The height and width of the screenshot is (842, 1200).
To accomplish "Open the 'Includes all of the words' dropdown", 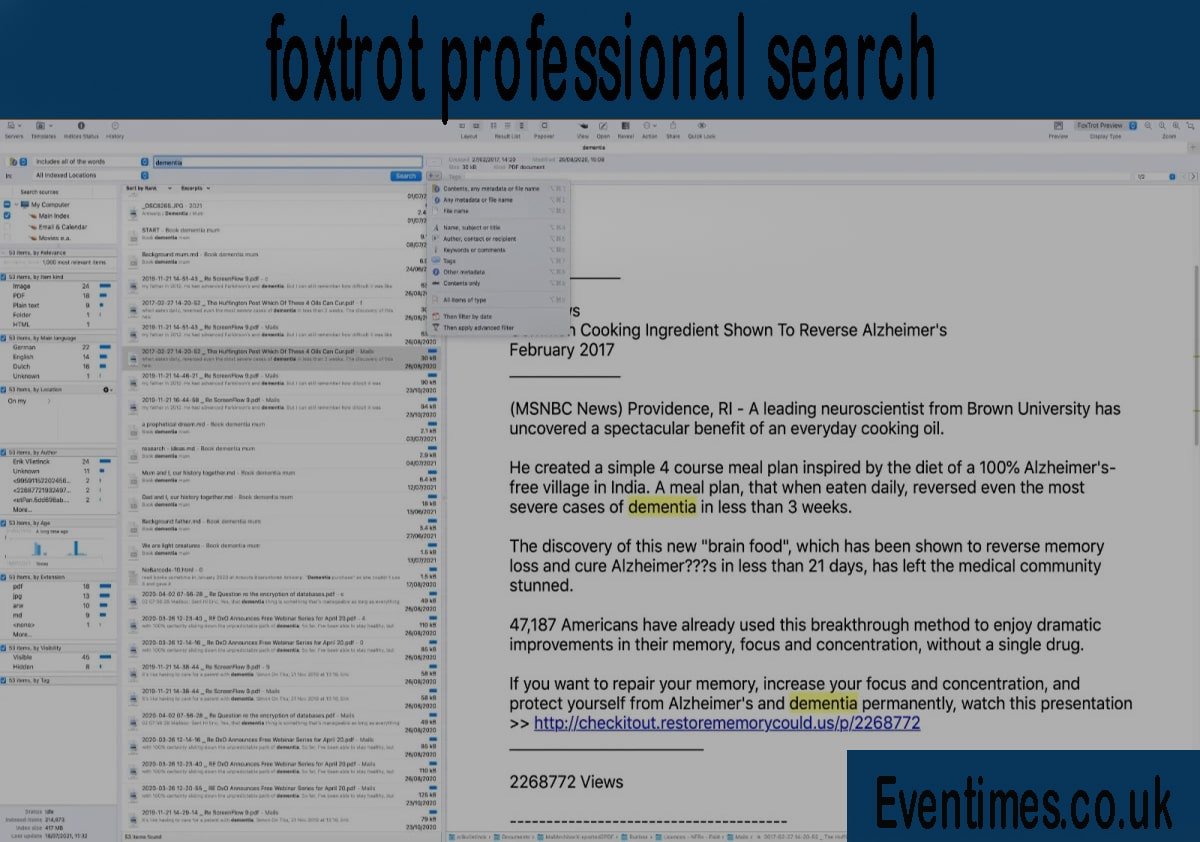I will [x=145, y=161].
